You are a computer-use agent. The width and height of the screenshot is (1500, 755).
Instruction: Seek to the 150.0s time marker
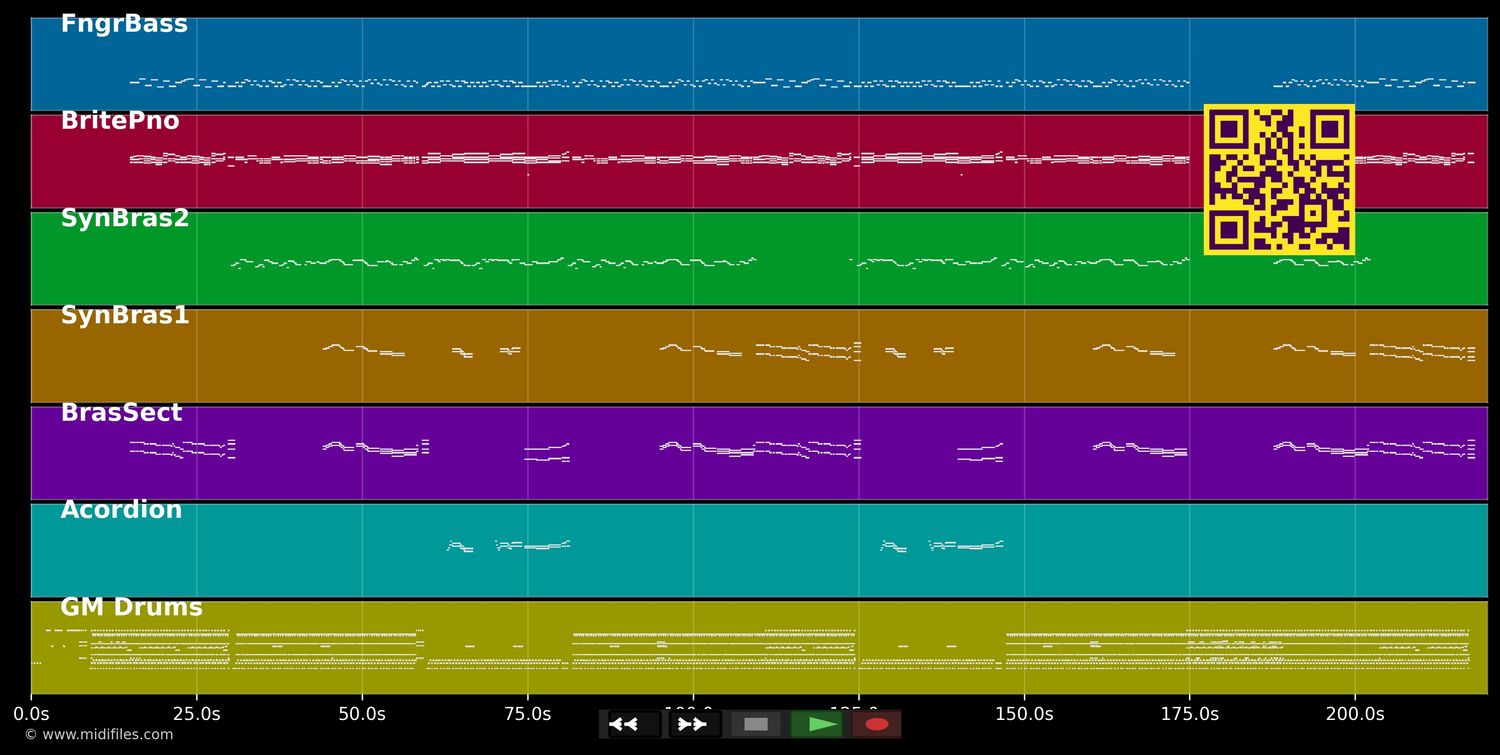point(1024,714)
